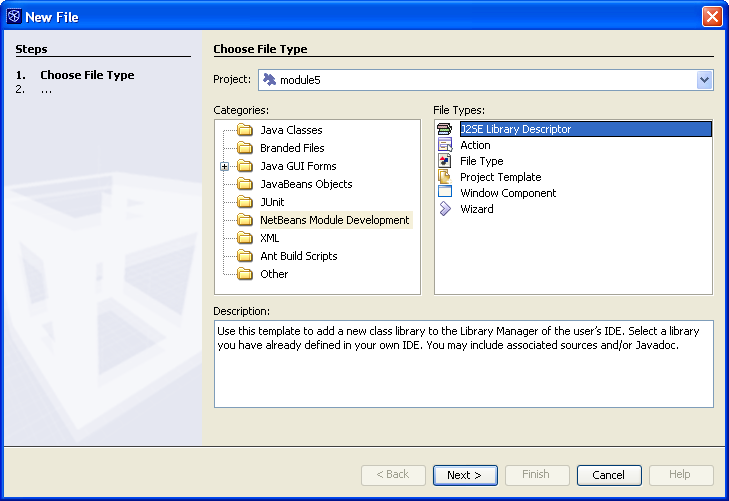The width and height of the screenshot is (729, 501).
Task: Select the Ant Build Scripts category
Action: pyautogui.click(x=298, y=256)
